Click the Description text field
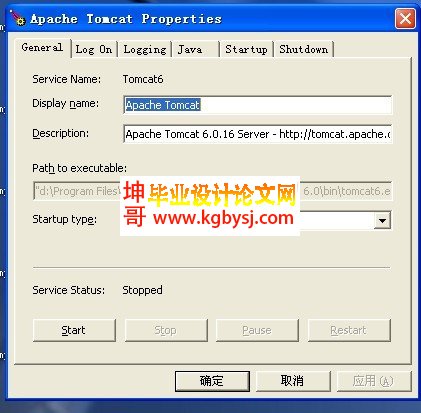Image resolution: width=421 pixels, height=413 pixels. click(x=258, y=134)
